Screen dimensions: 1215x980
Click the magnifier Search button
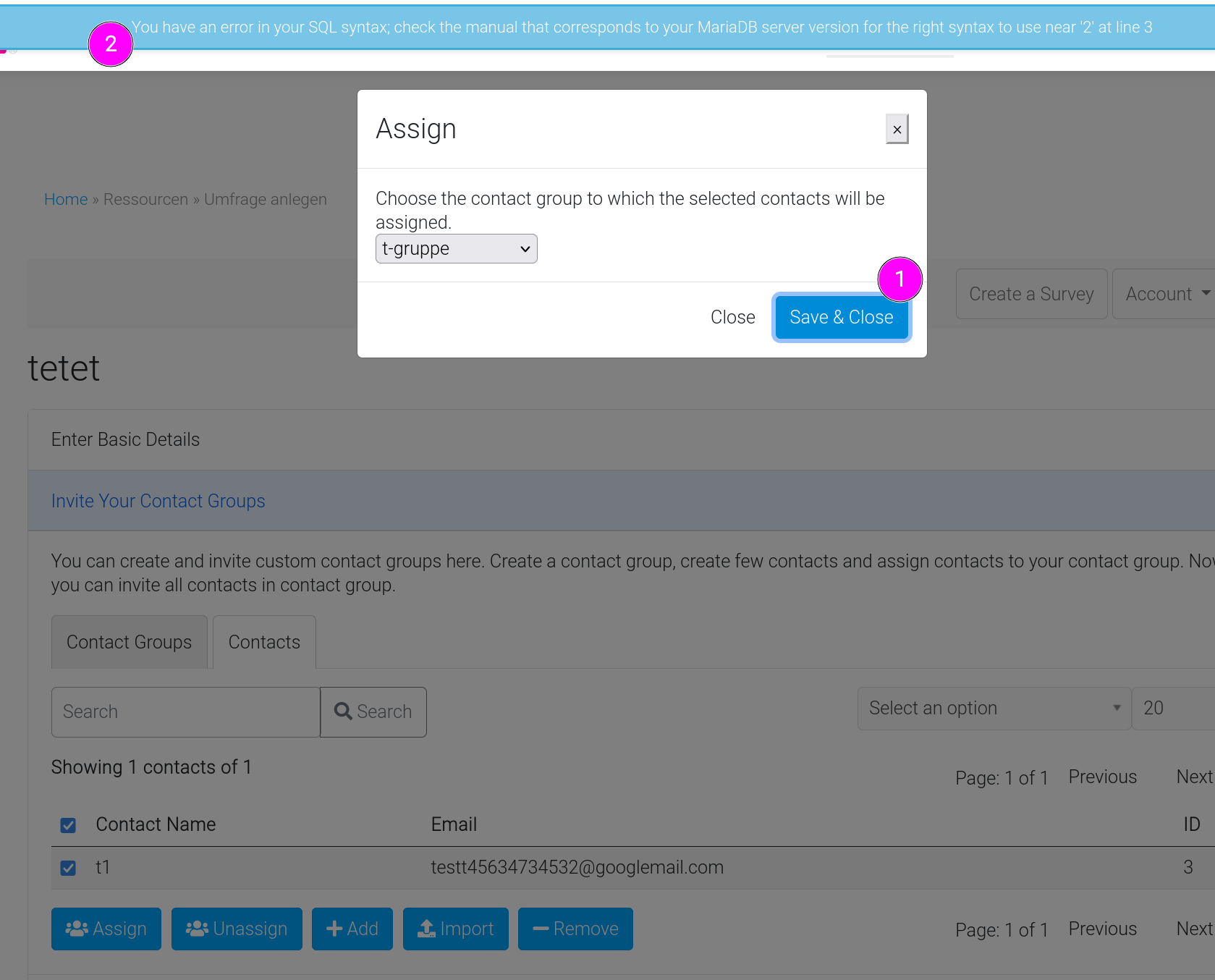click(x=373, y=711)
